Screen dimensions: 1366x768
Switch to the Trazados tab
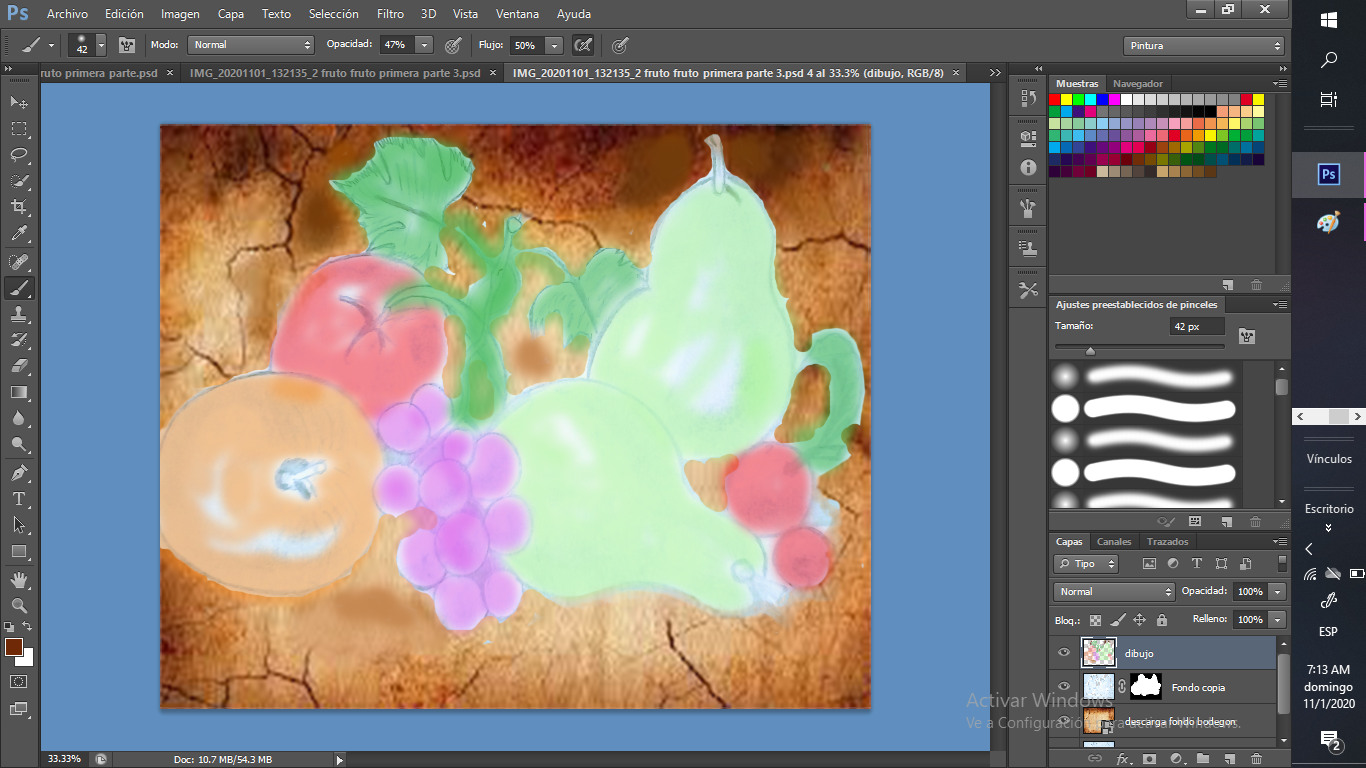(x=1168, y=541)
